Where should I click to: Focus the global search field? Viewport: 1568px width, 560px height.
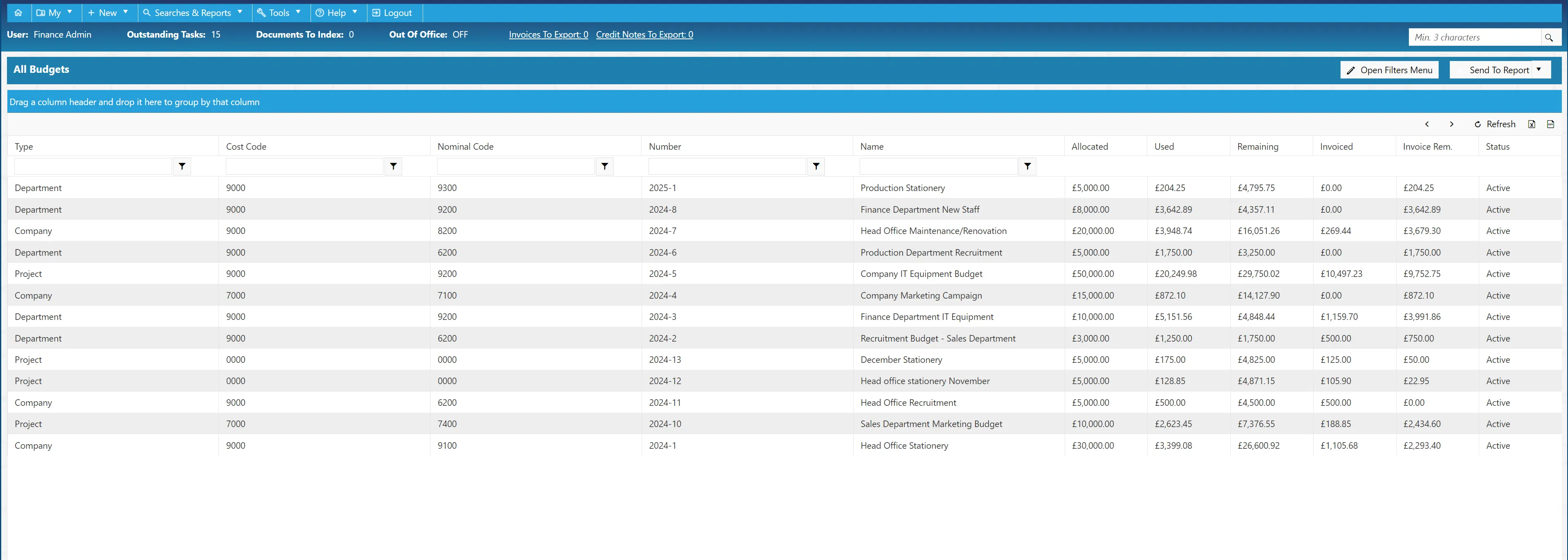point(1474,38)
